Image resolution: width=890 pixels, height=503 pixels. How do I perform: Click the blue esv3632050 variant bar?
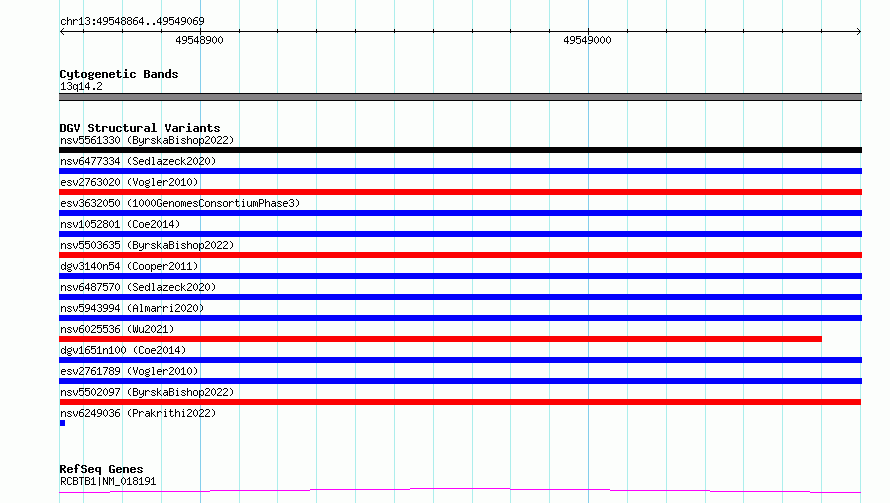tap(460, 213)
